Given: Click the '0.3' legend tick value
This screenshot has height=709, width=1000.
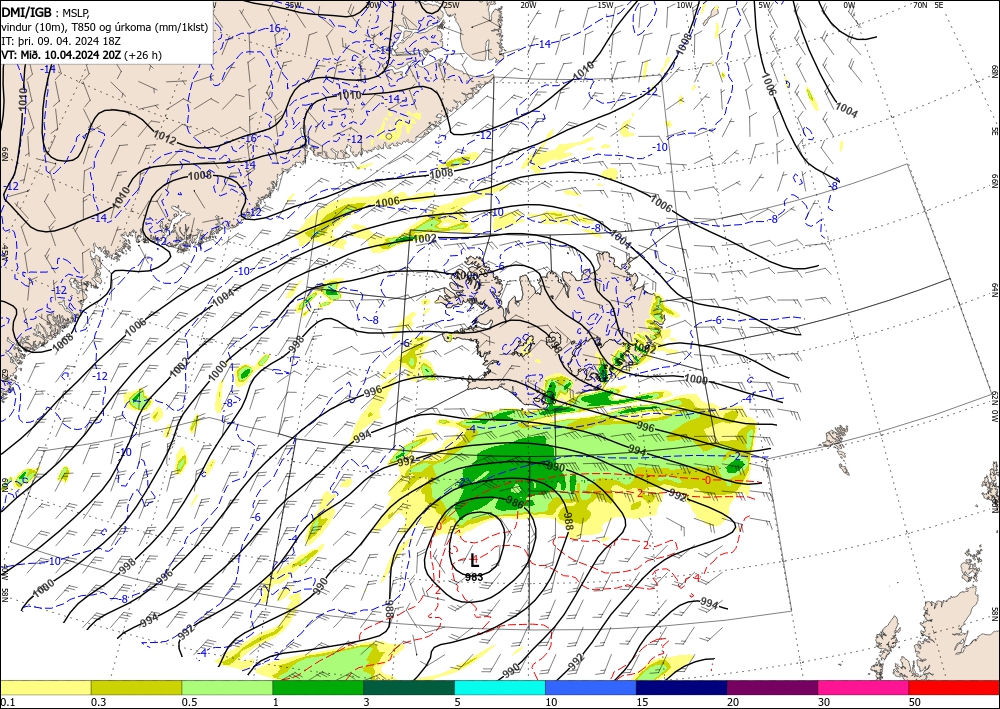Looking at the screenshot, I should click(x=98, y=702).
